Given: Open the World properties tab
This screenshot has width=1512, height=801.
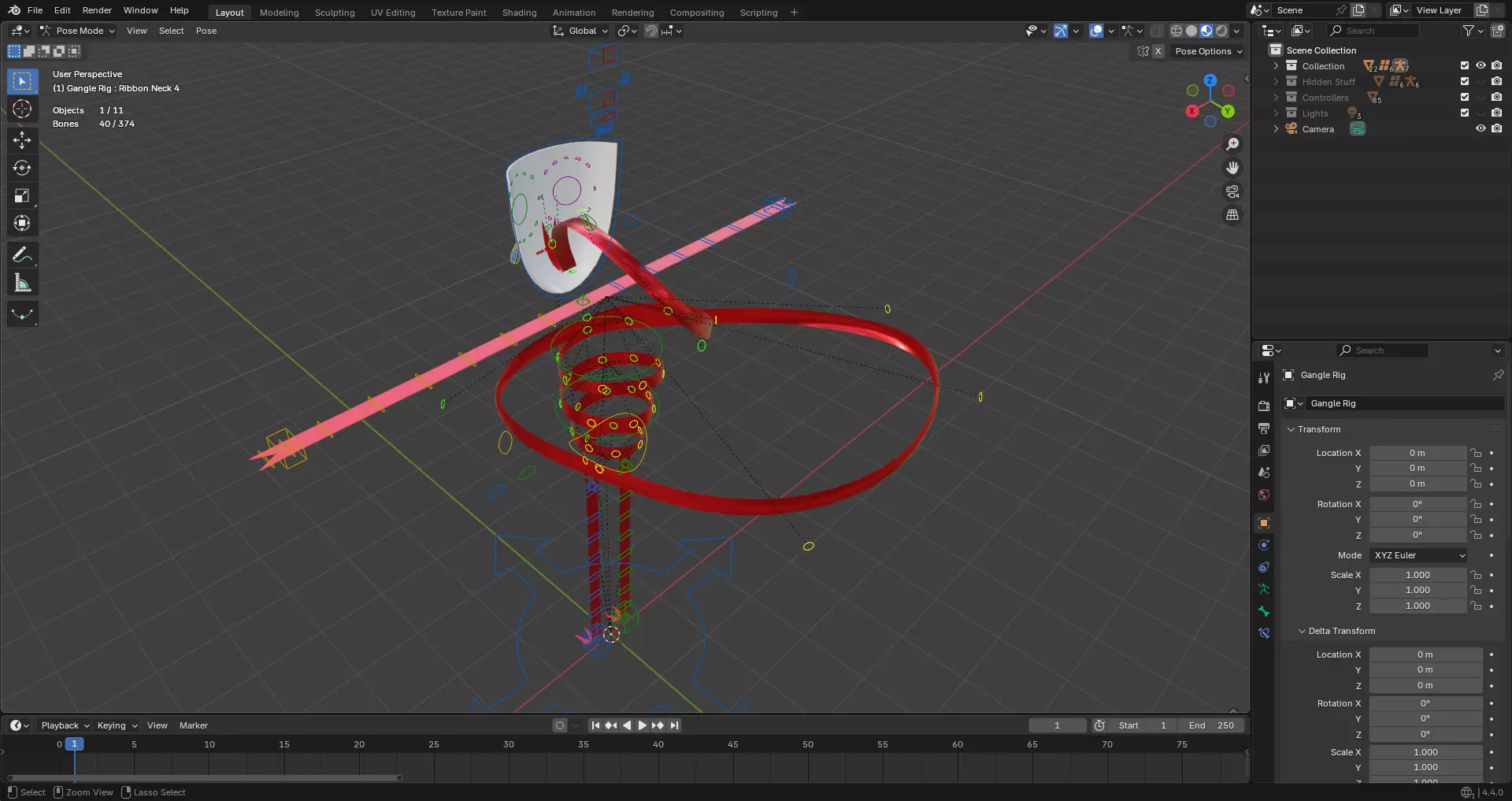Looking at the screenshot, I should 1264,495.
